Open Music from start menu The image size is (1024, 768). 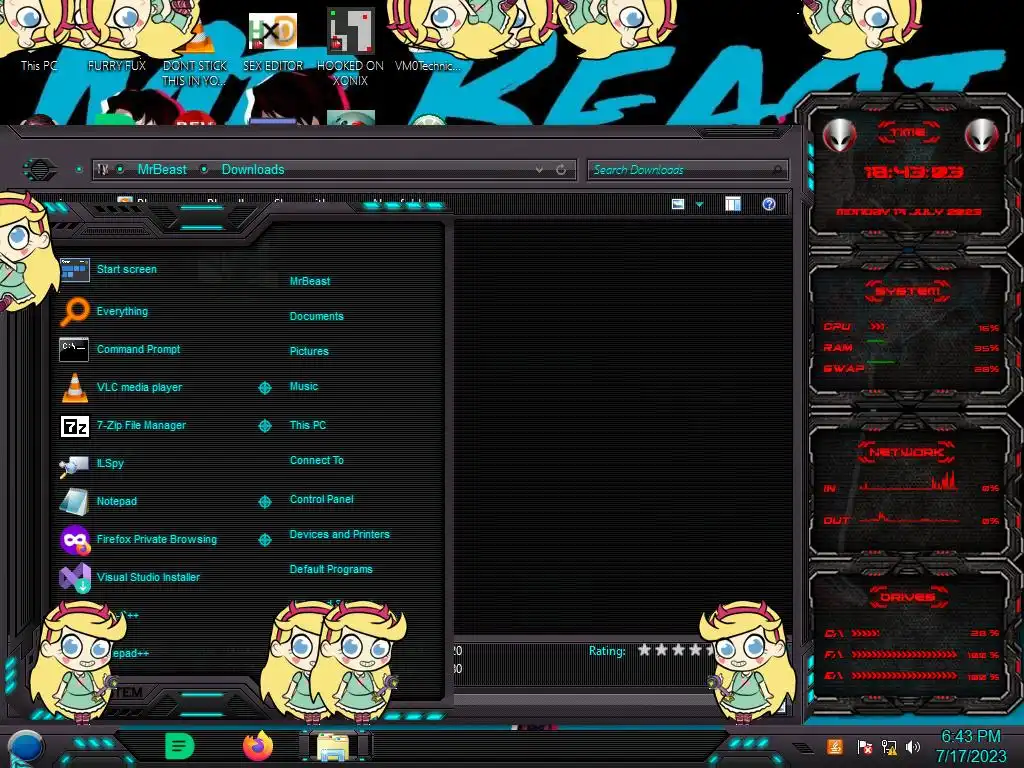point(304,387)
